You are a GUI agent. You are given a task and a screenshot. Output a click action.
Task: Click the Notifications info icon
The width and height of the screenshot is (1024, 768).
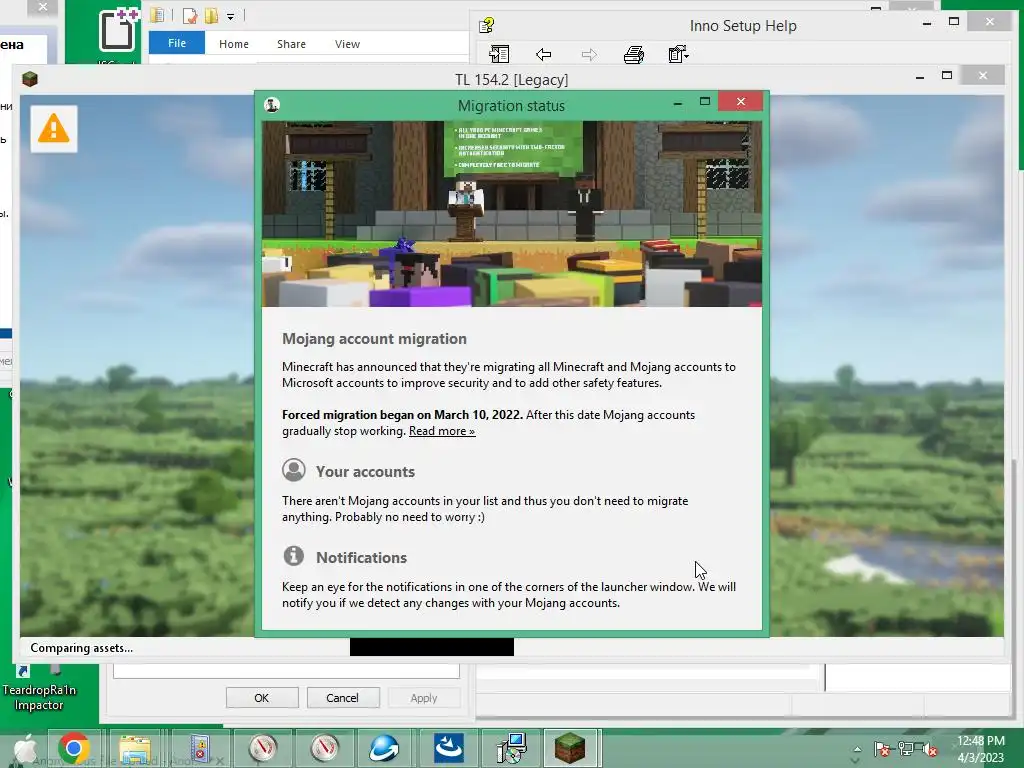pos(294,556)
